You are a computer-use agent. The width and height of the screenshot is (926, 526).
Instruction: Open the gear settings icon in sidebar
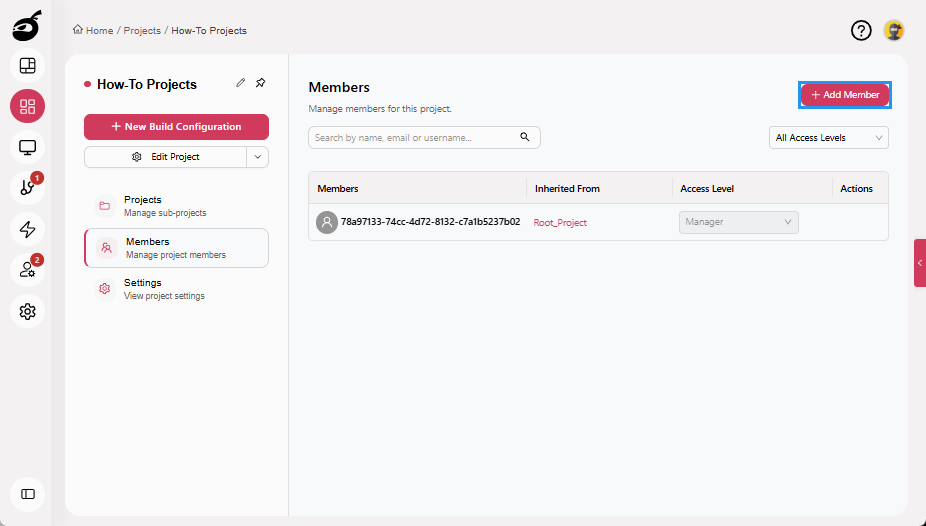pos(28,311)
